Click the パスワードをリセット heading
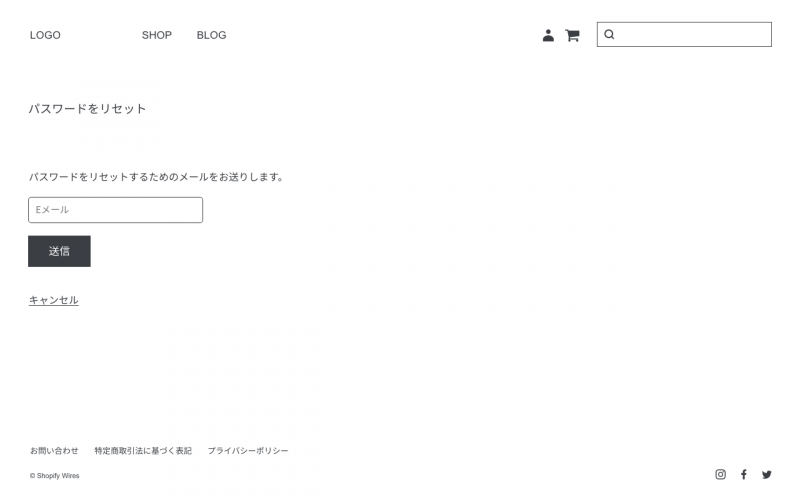The width and height of the screenshot is (800, 500). click(87, 109)
